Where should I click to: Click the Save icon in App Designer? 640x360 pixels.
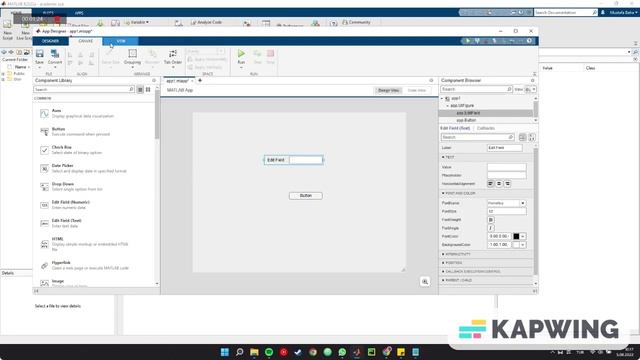(x=40, y=53)
